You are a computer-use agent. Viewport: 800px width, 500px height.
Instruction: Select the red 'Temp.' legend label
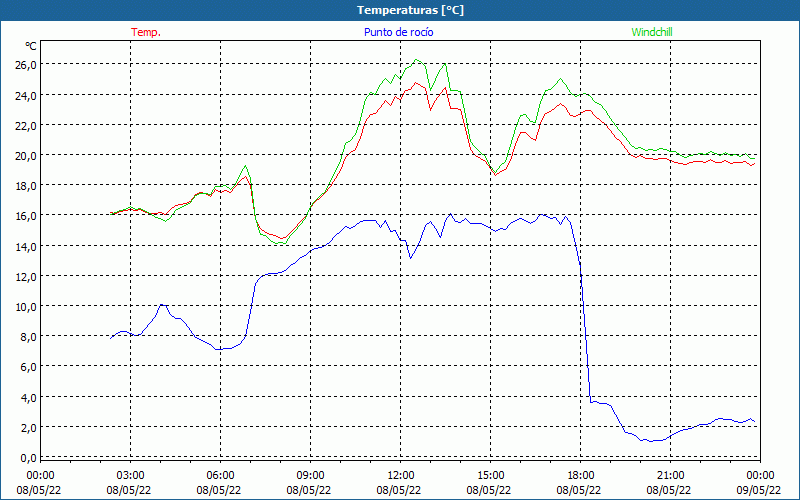coord(146,32)
